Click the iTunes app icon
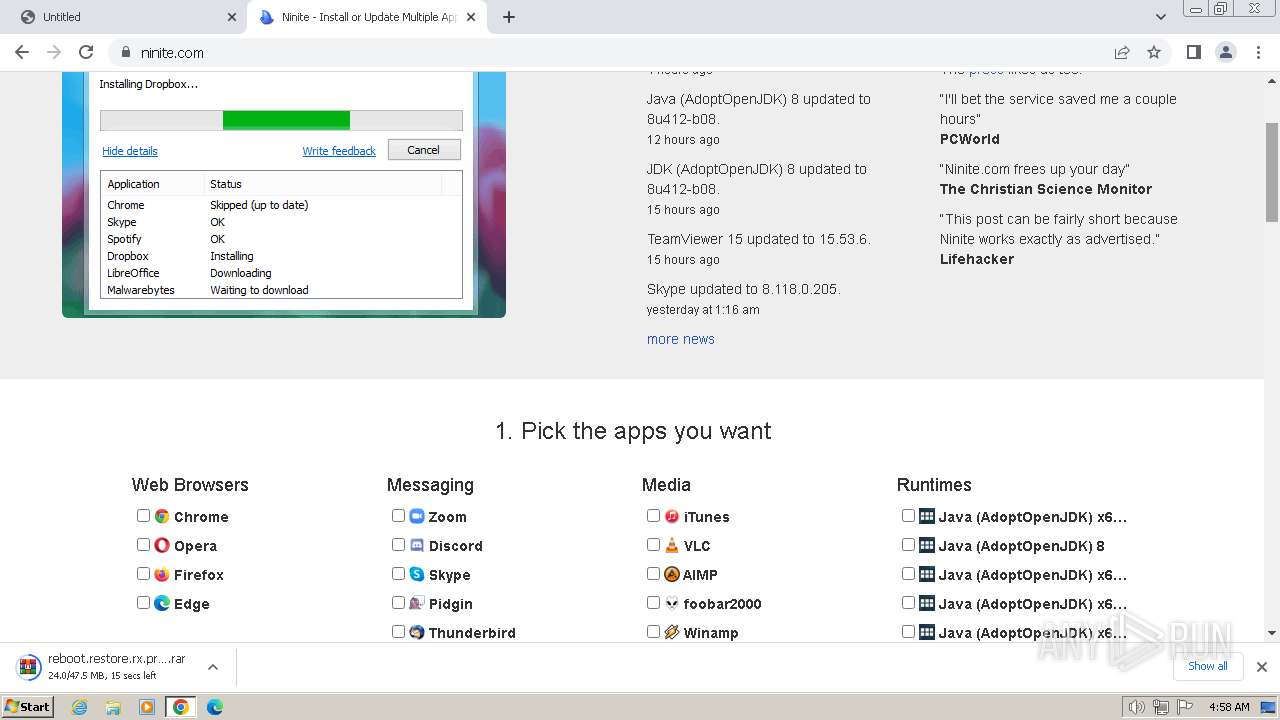The height and width of the screenshot is (720, 1280). click(672, 517)
